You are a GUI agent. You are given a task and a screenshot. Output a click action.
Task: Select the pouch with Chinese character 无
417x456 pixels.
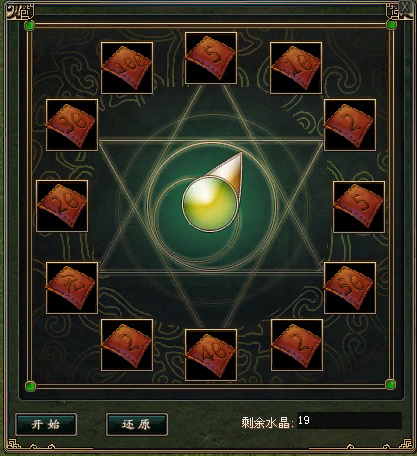click(72, 288)
